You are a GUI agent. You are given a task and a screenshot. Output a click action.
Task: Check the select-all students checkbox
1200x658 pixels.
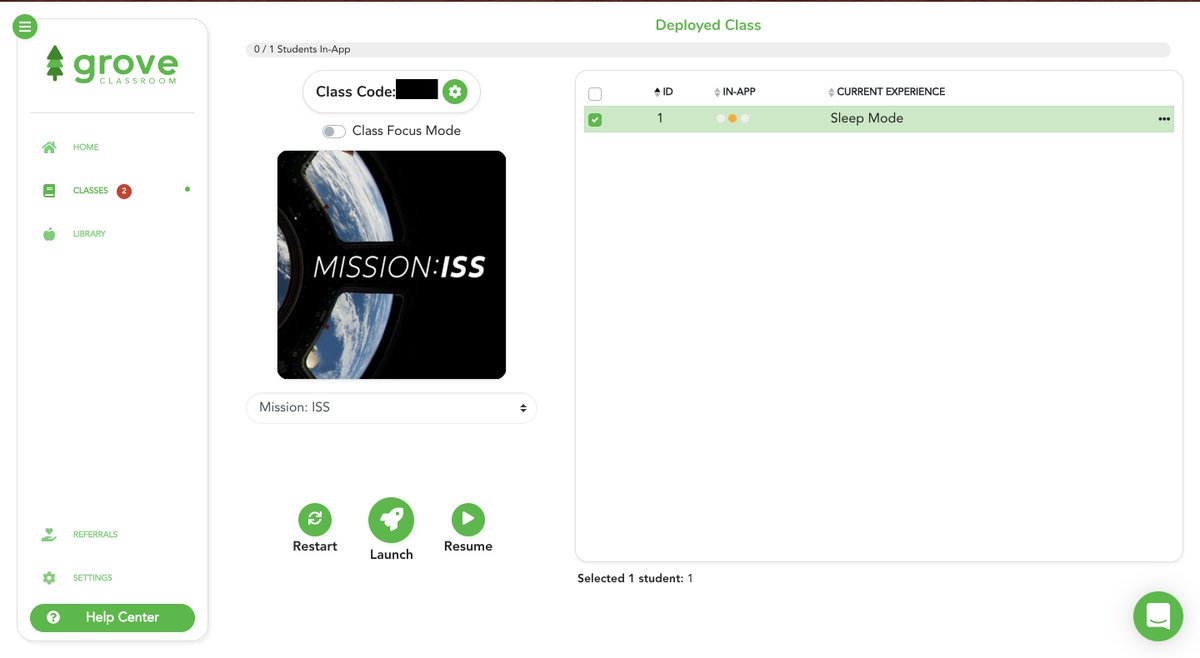(x=595, y=94)
